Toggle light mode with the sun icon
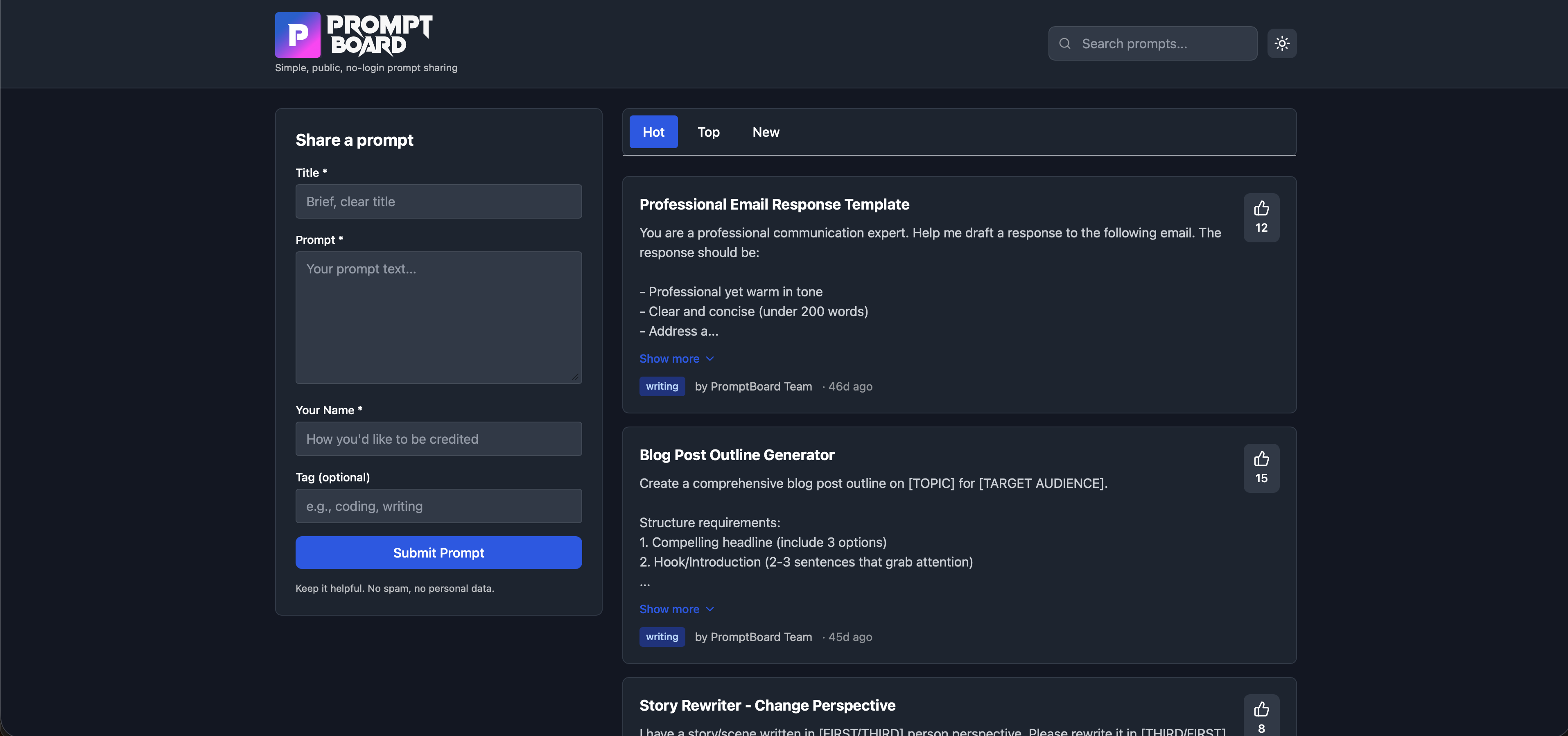The image size is (1568, 736). 1282,43
